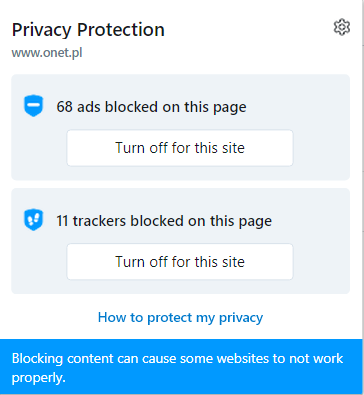Click the number 11 in trackers counter
Viewport: 364px width, 395px height.
[x=62, y=221]
